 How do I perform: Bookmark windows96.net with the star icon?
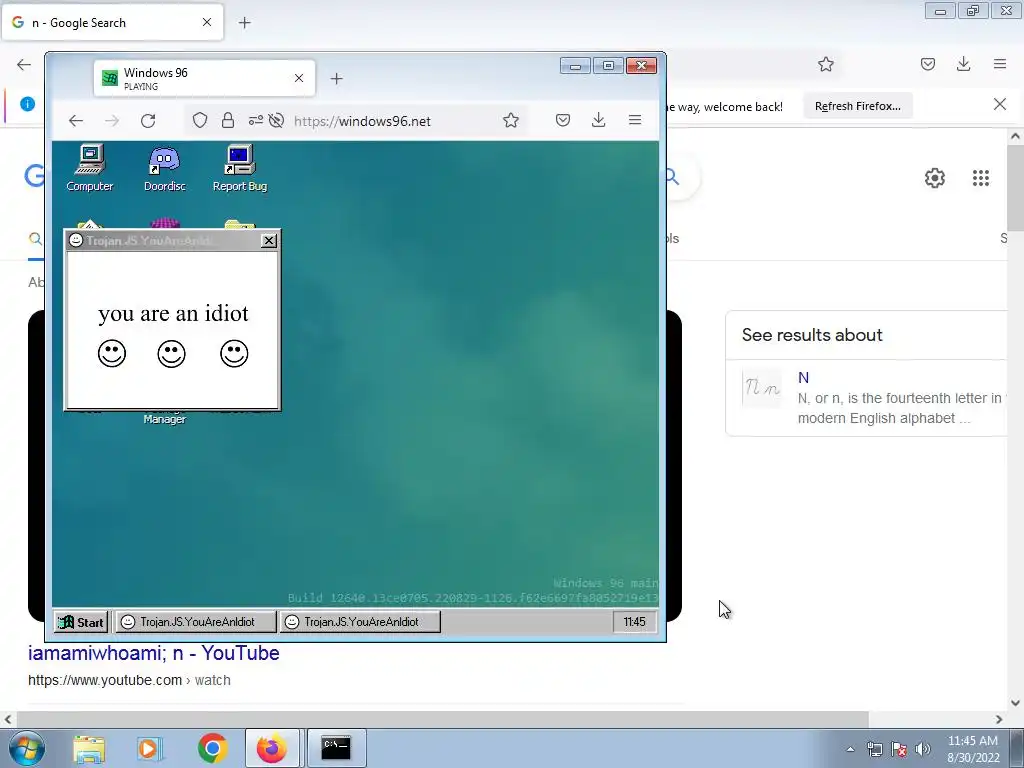(x=511, y=120)
